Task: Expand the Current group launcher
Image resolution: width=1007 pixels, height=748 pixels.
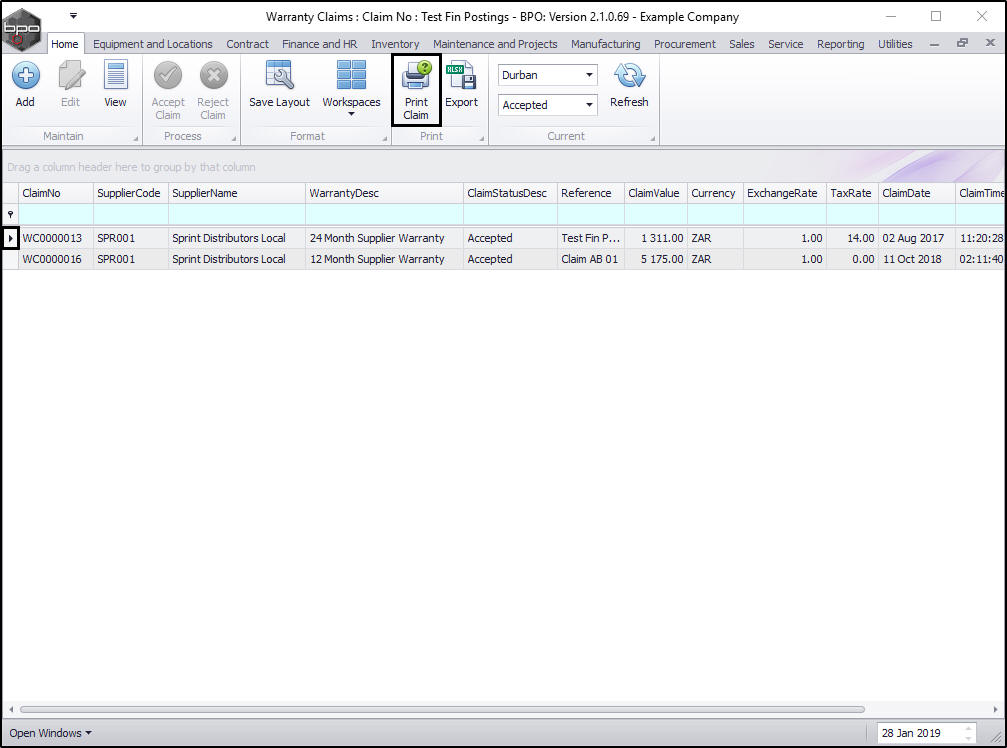Action: click(x=652, y=139)
